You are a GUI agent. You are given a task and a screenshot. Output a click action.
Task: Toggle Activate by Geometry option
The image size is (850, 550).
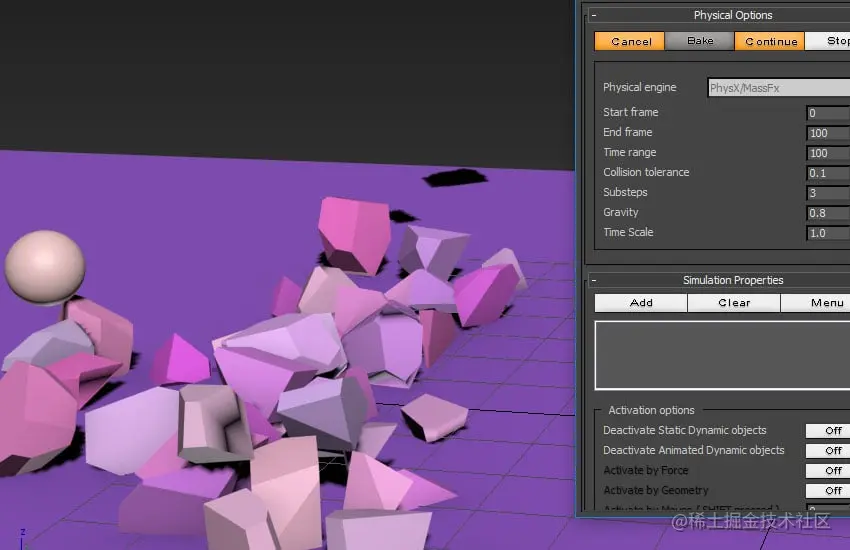(828, 490)
